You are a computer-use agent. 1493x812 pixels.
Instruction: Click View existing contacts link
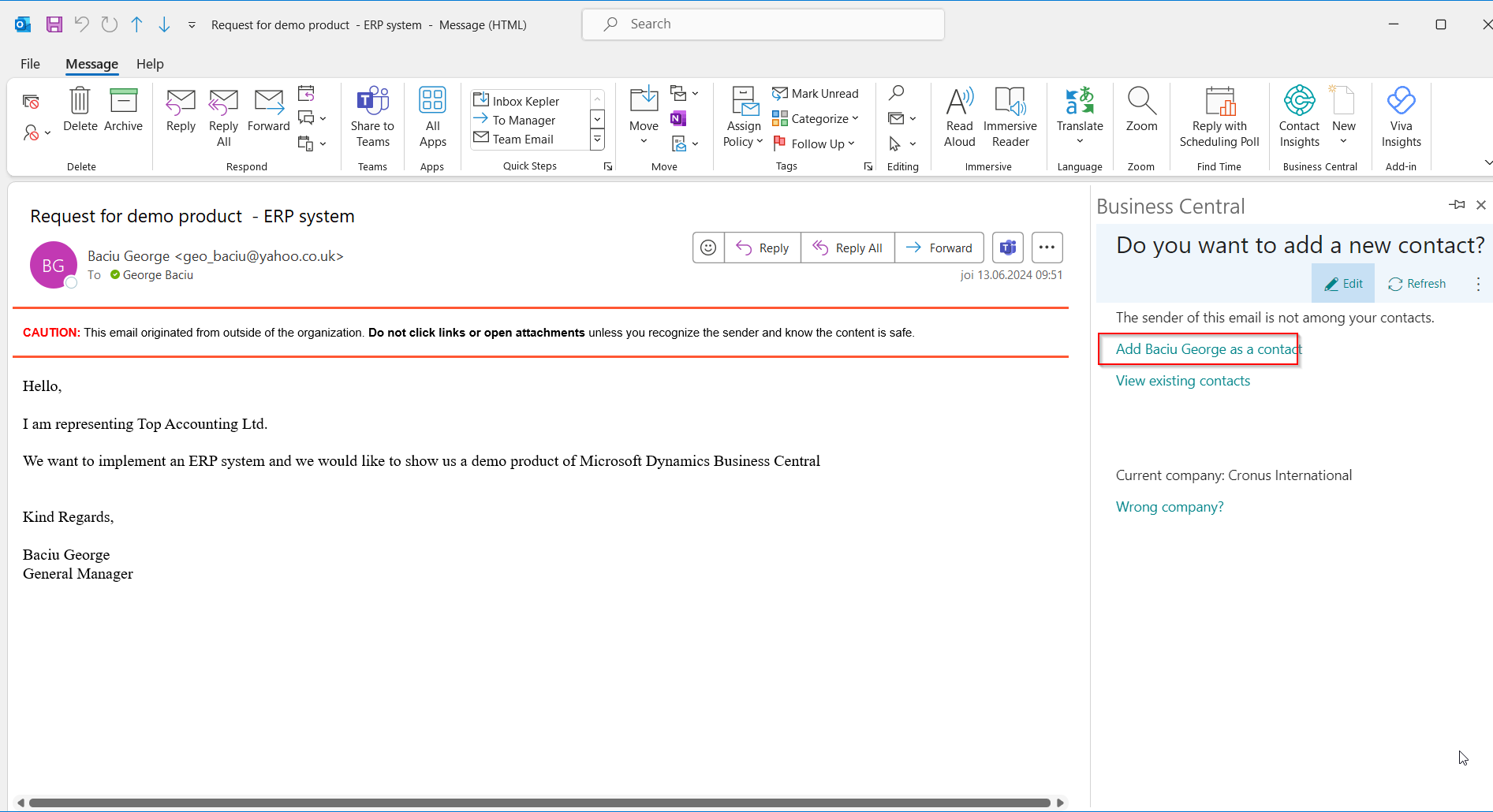tap(1182, 381)
